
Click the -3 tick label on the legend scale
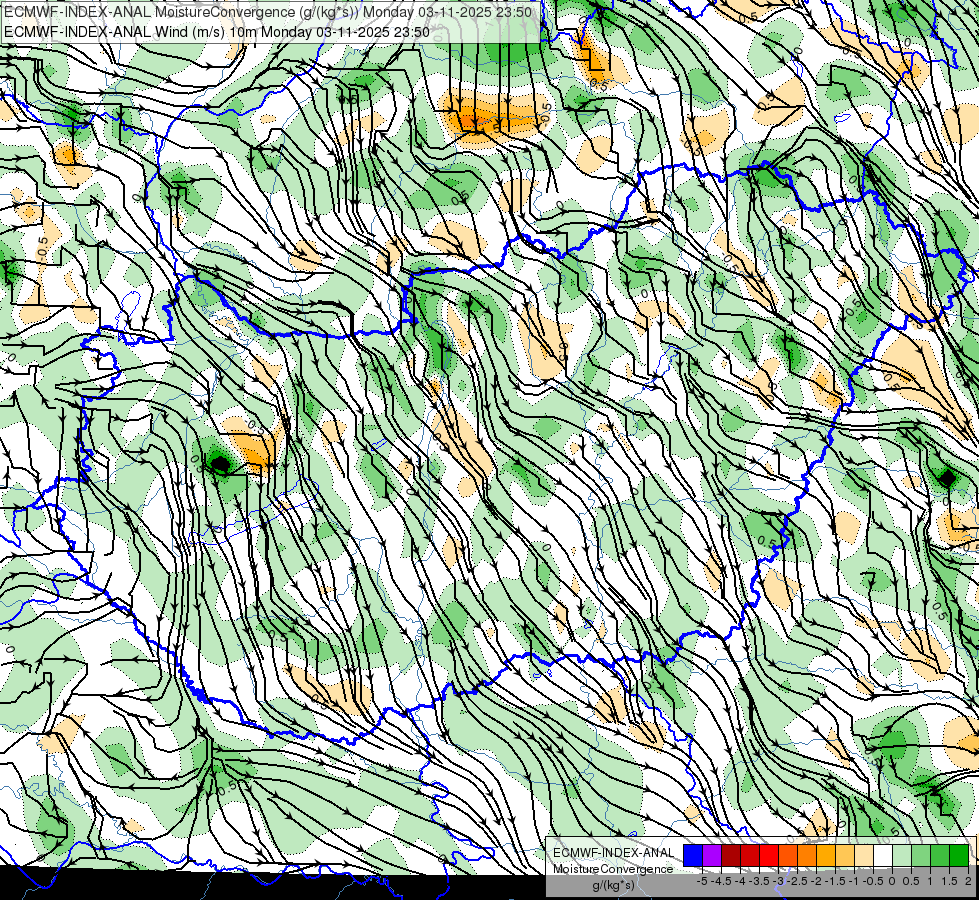[778, 881]
